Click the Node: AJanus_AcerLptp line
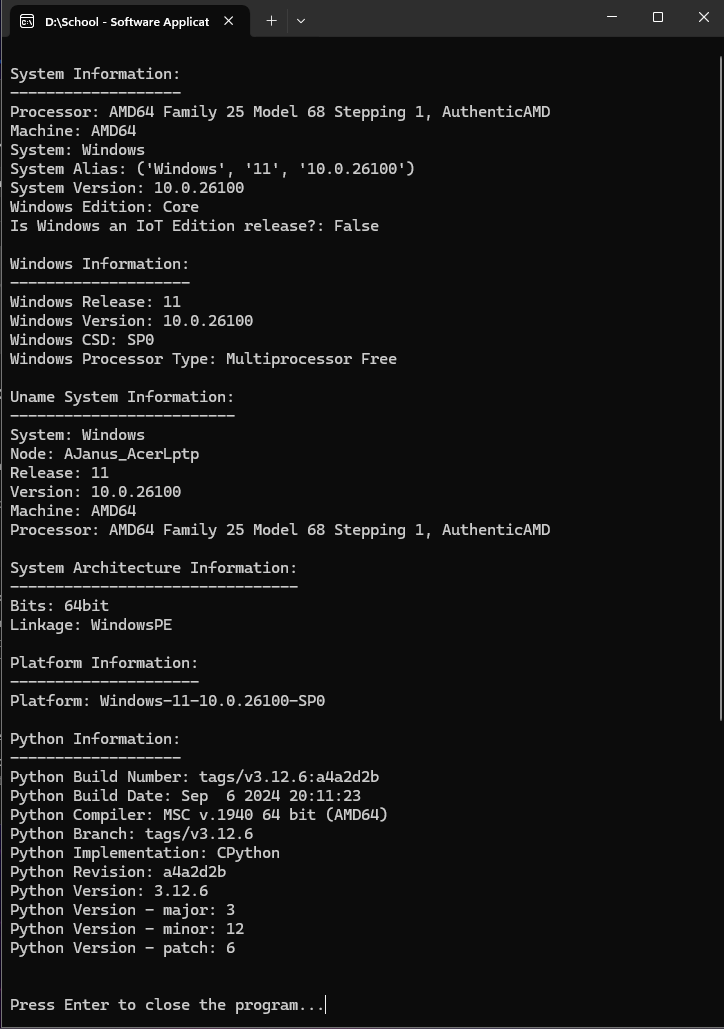 tap(104, 454)
